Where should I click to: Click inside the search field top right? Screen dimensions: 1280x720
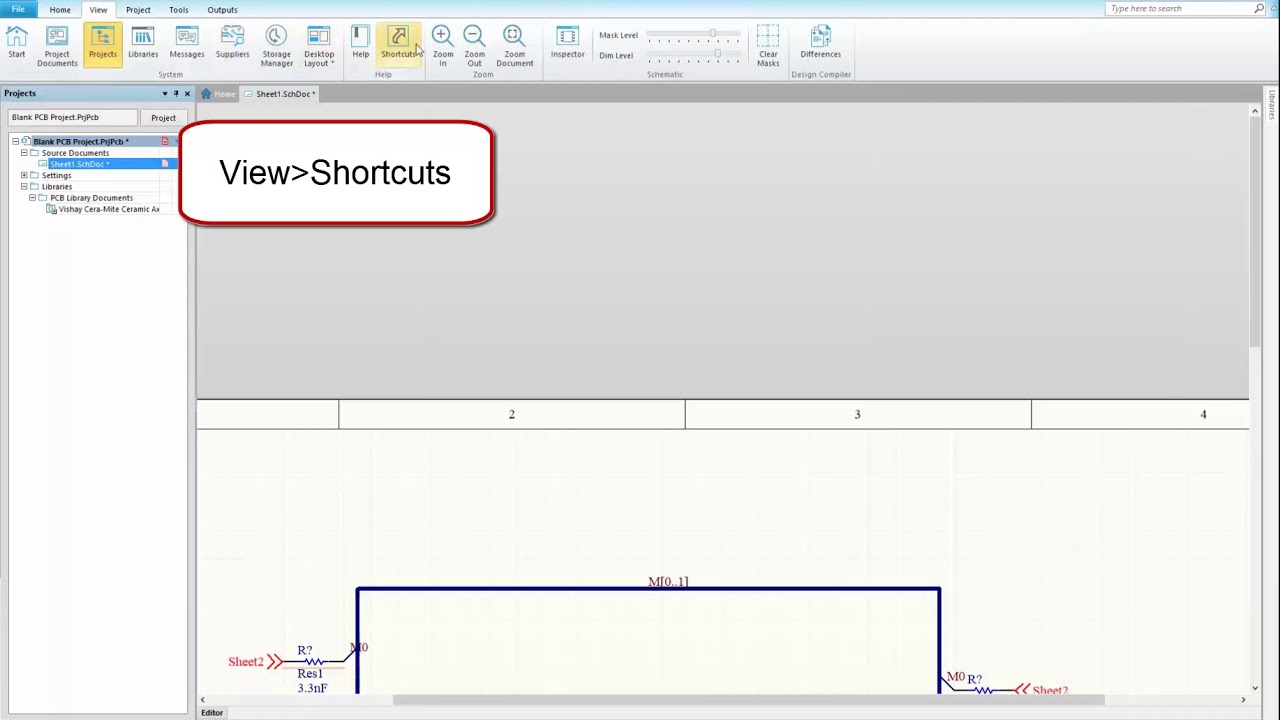pyautogui.click(x=1180, y=8)
